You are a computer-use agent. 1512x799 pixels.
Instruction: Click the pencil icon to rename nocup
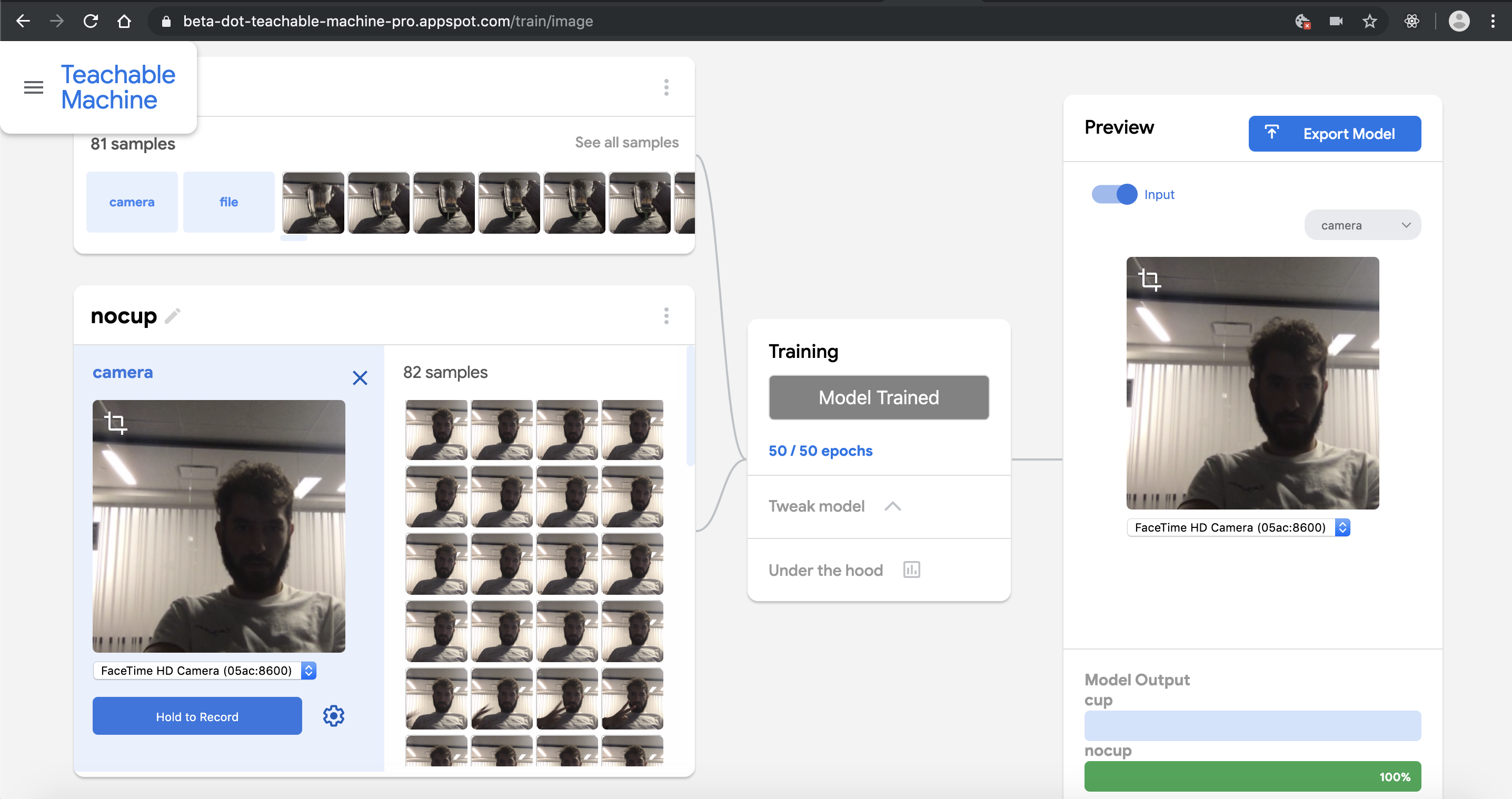click(173, 316)
